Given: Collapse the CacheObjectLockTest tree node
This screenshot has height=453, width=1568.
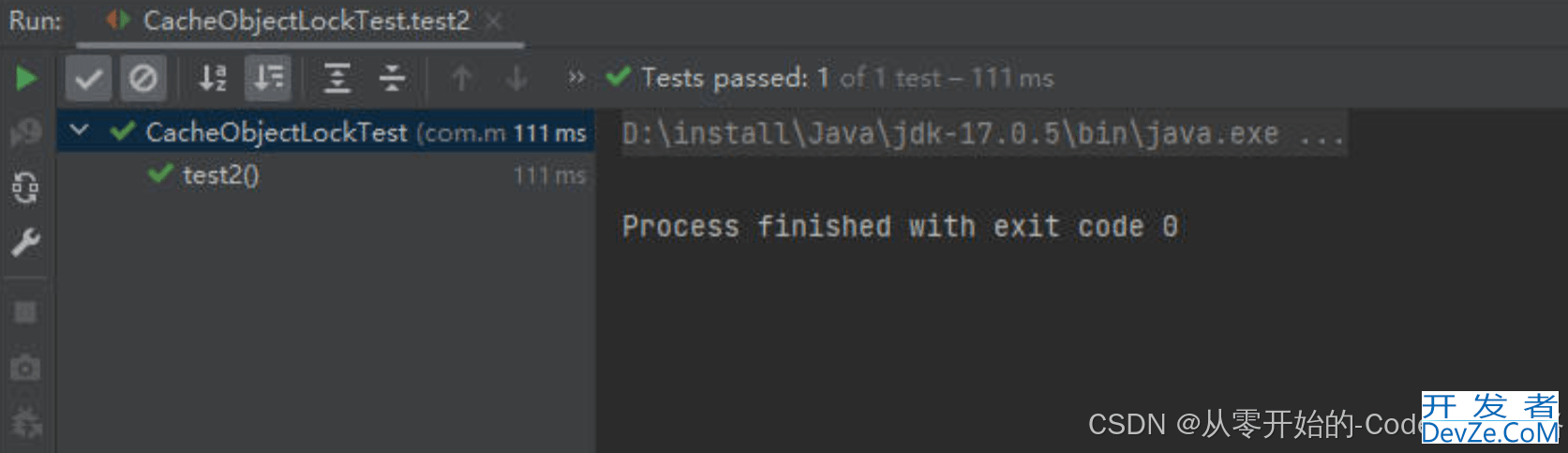Looking at the screenshot, I should (x=80, y=131).
